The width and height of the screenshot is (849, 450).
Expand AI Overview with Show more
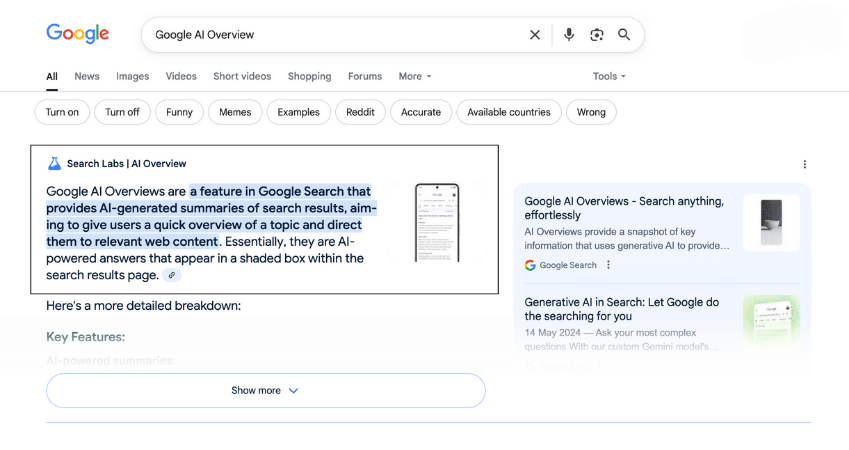[266, 390]
